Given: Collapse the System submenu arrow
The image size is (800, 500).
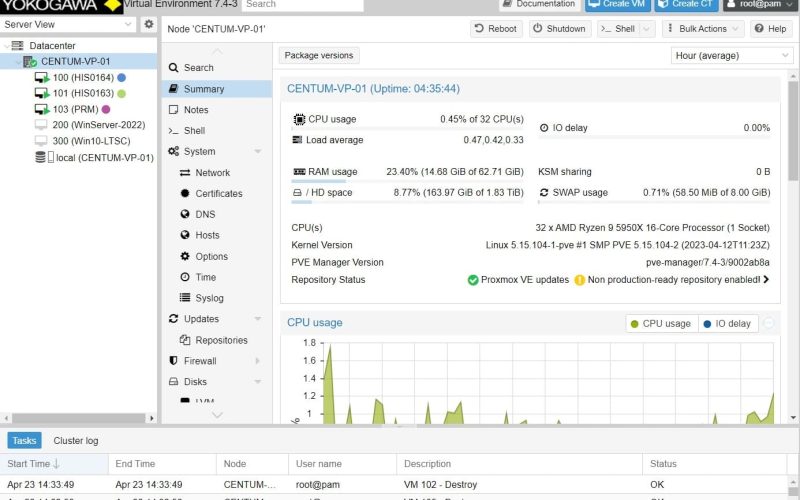Looking at the screenshot, I should (x=258, y=152).
